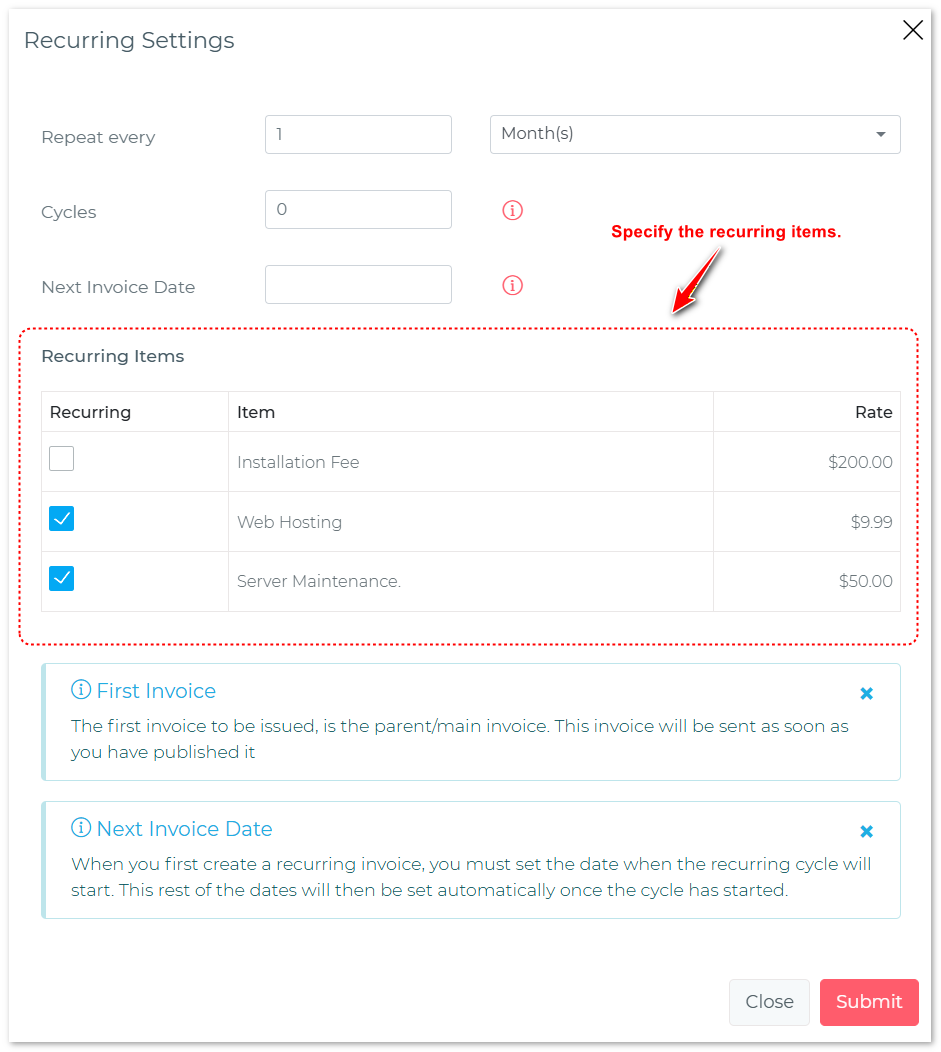
Task: Click the Recurring Items section heading
Action: 111,356
